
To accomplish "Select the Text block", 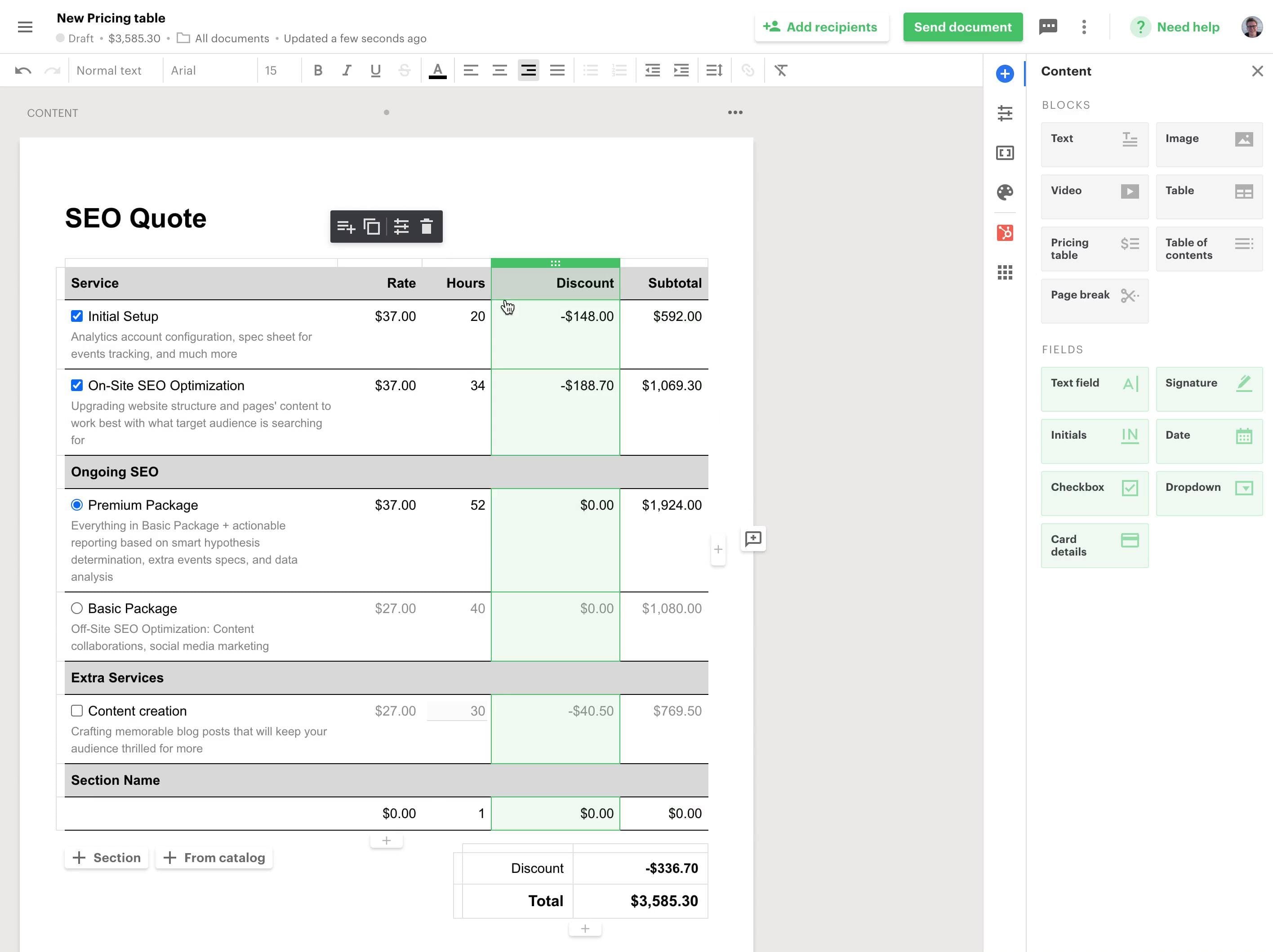I will pos(1094,144).
